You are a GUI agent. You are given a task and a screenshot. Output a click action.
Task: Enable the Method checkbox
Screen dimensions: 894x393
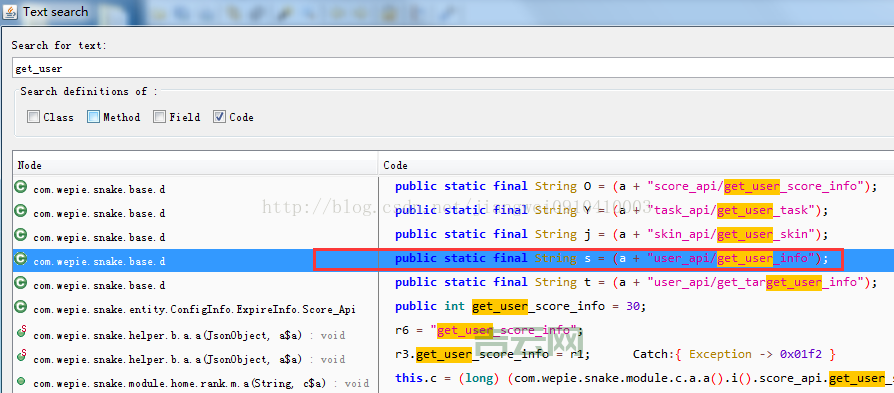click(94, 117)
